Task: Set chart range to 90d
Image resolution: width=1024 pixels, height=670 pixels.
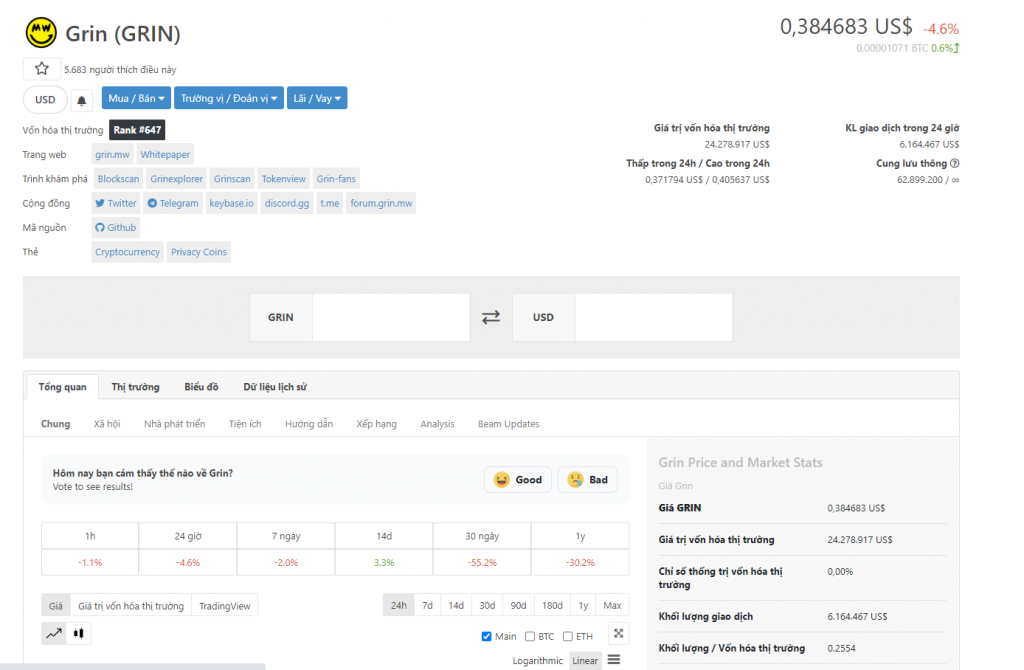Action: 519,605
